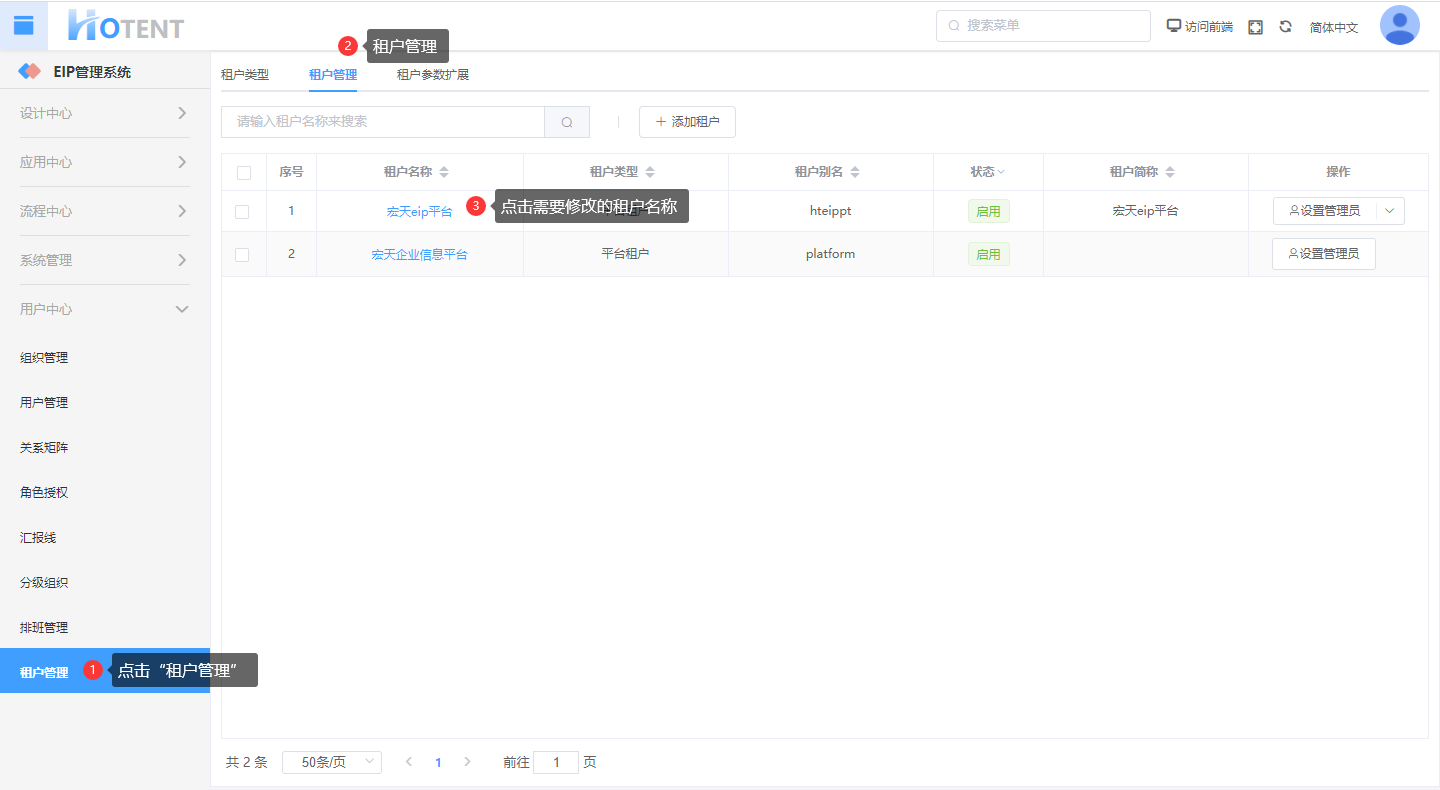Select all rows header checkbox

click(x=244, y=172)
